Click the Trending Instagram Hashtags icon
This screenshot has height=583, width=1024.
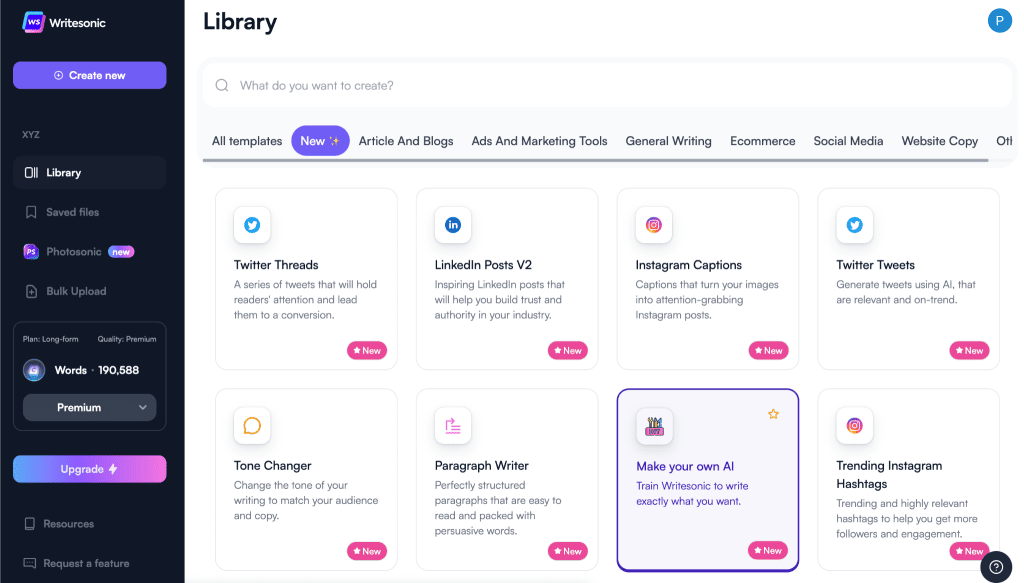(x=854, y=426)
